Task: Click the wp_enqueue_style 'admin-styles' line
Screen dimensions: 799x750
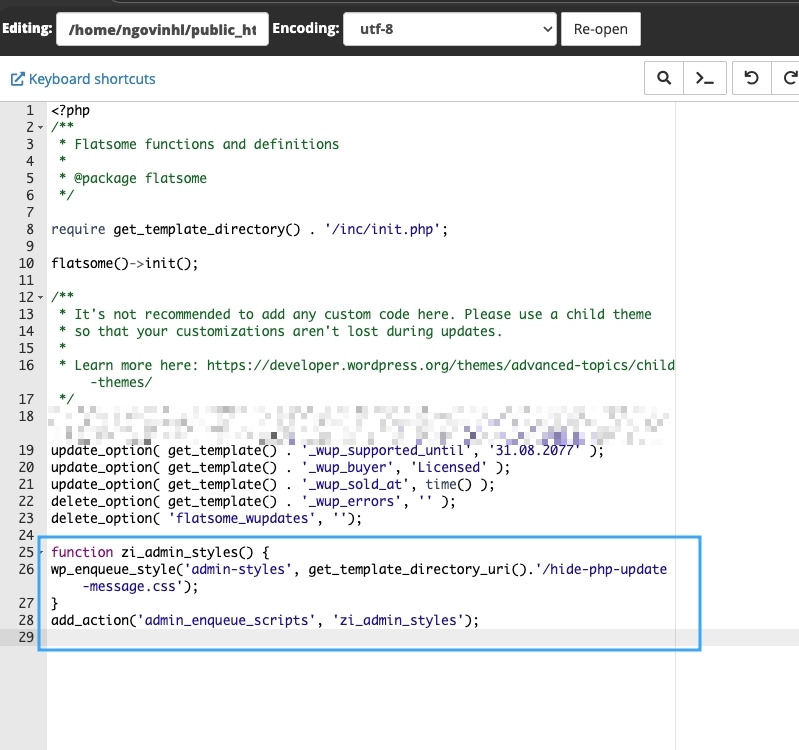Action: pyautogui.click(x=359, y=577)
